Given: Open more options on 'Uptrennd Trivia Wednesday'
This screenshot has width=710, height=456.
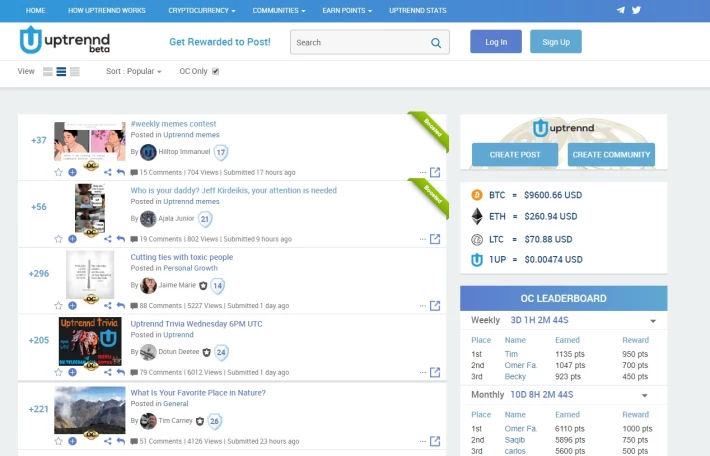Looking at the screenshot, I should (422, 373).
